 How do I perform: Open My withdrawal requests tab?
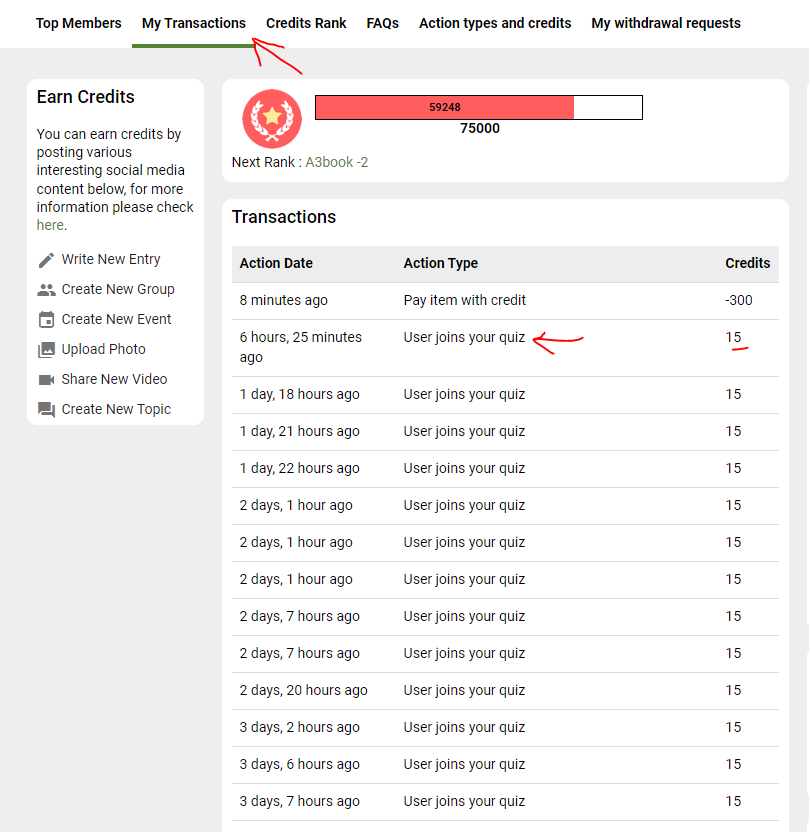point(666,23)
